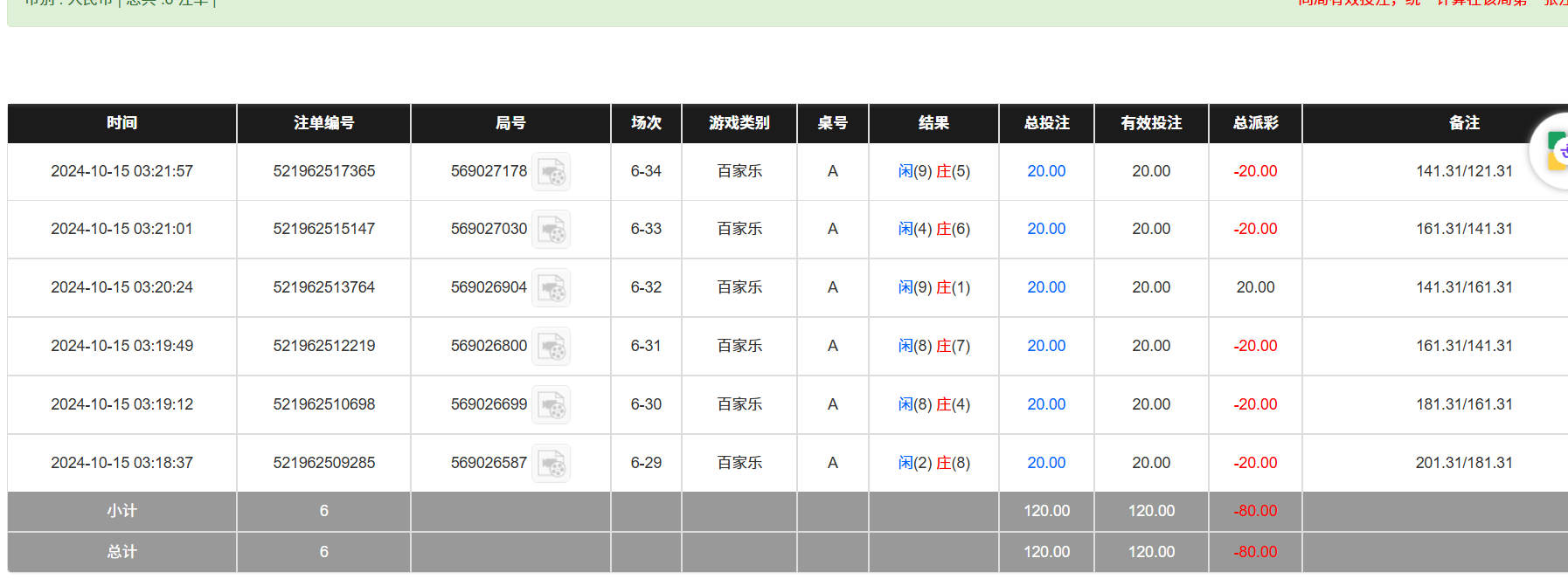The image size is (1568, 579).
Task: Open replay icon next to 569026904
Action: click(x=552, y=288)
